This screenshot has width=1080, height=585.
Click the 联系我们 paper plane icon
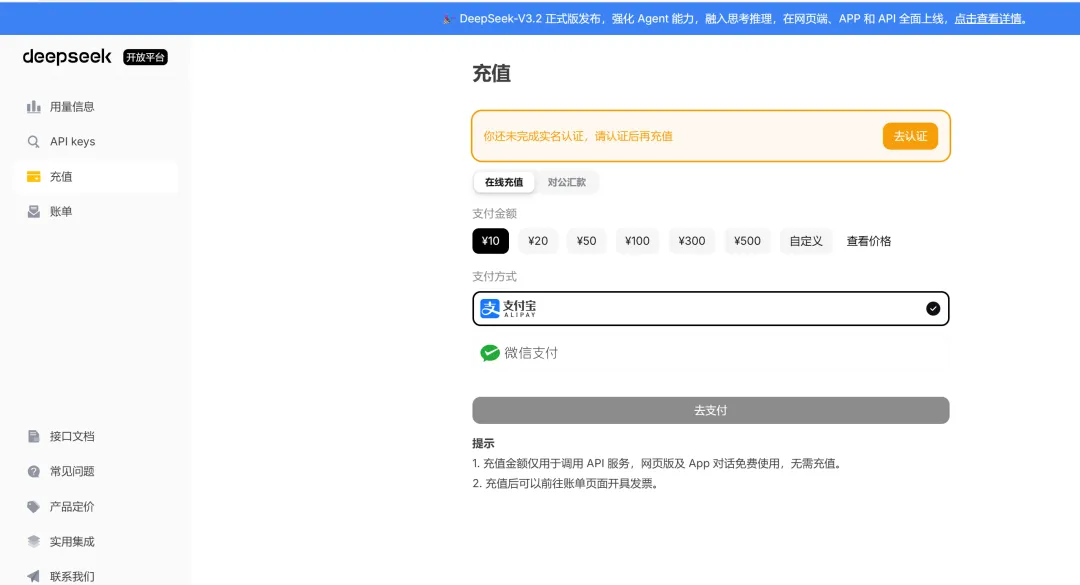point(33,576)
